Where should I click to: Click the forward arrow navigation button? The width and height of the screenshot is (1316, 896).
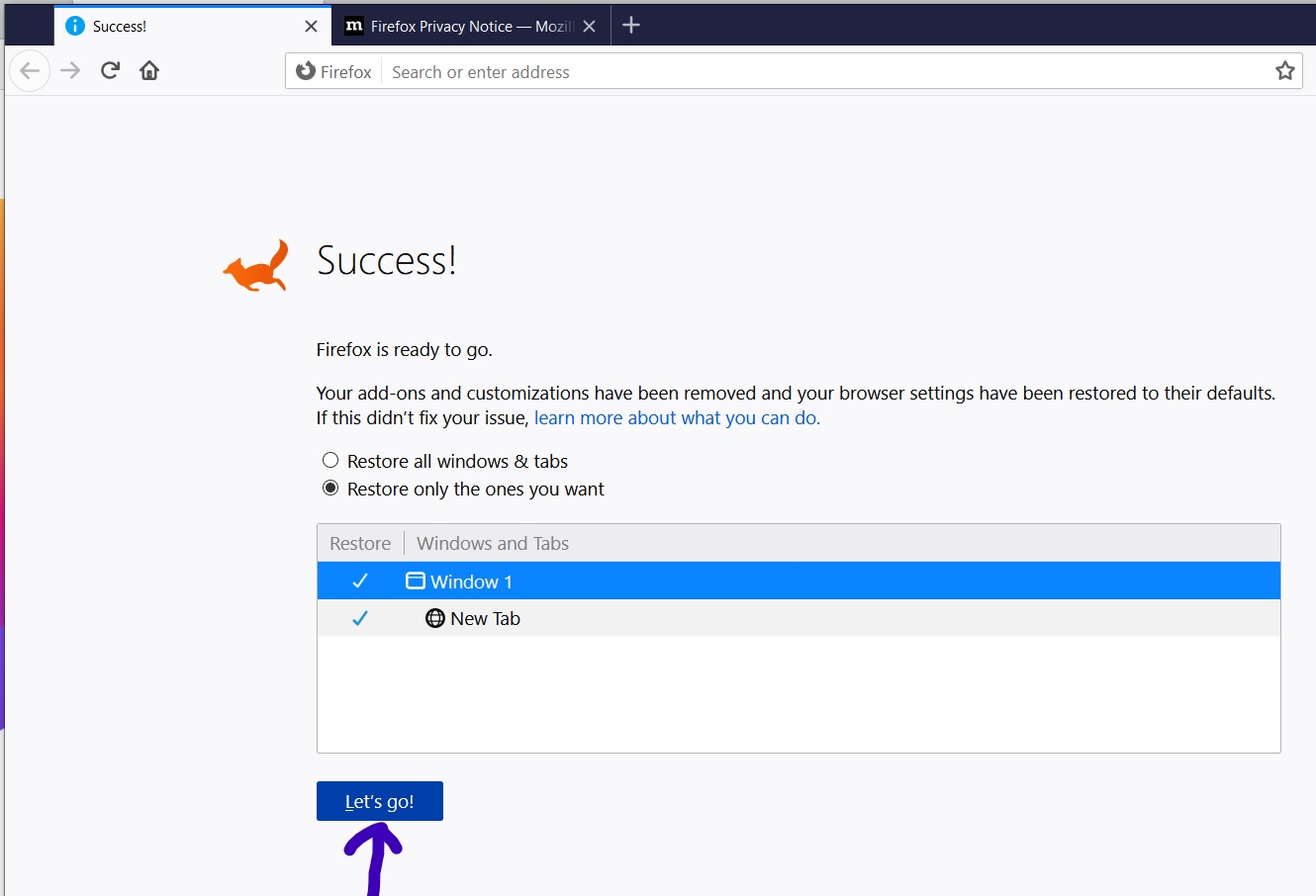coord(70,71)
